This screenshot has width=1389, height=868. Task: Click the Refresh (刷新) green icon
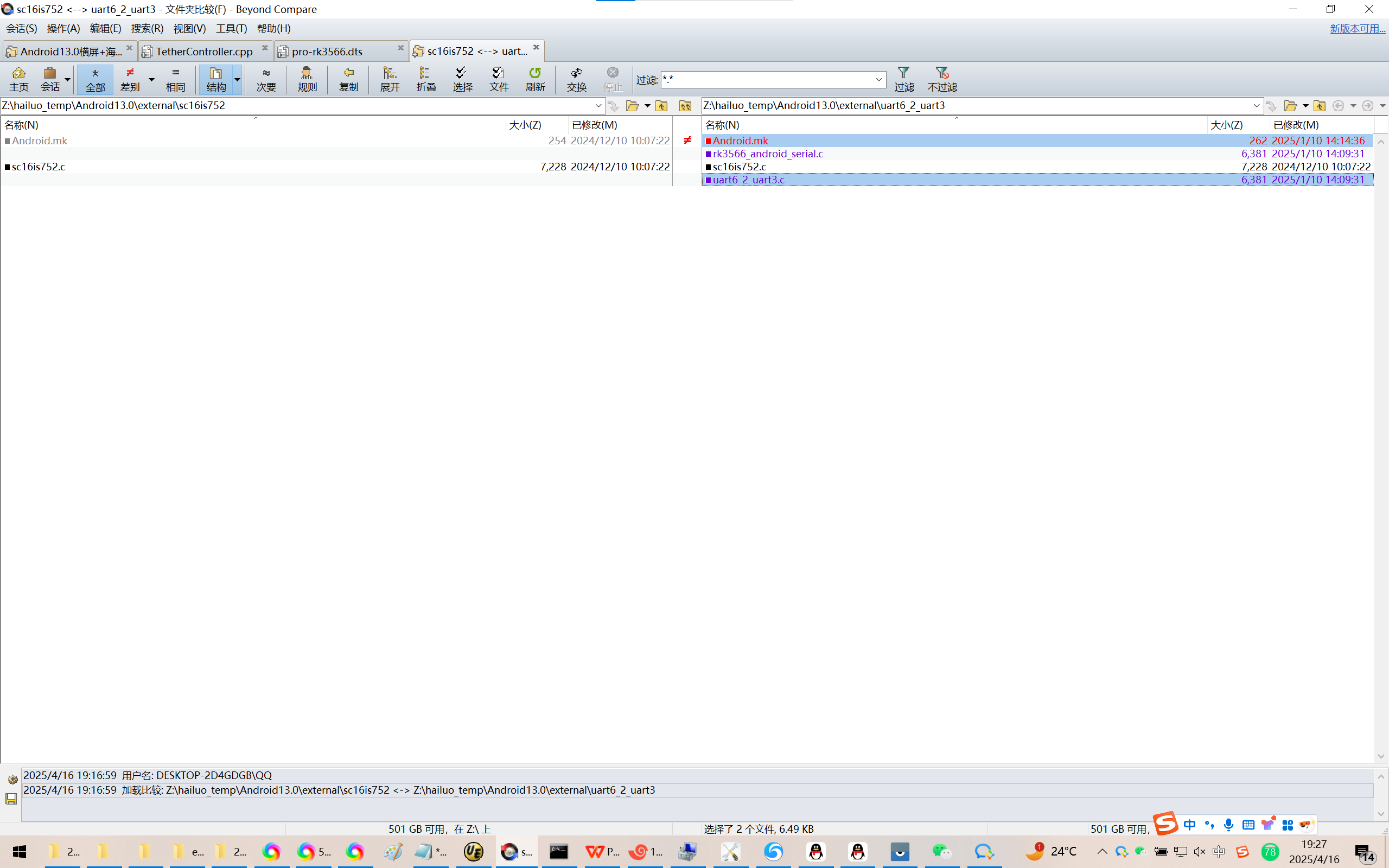[x=535, y=79]
